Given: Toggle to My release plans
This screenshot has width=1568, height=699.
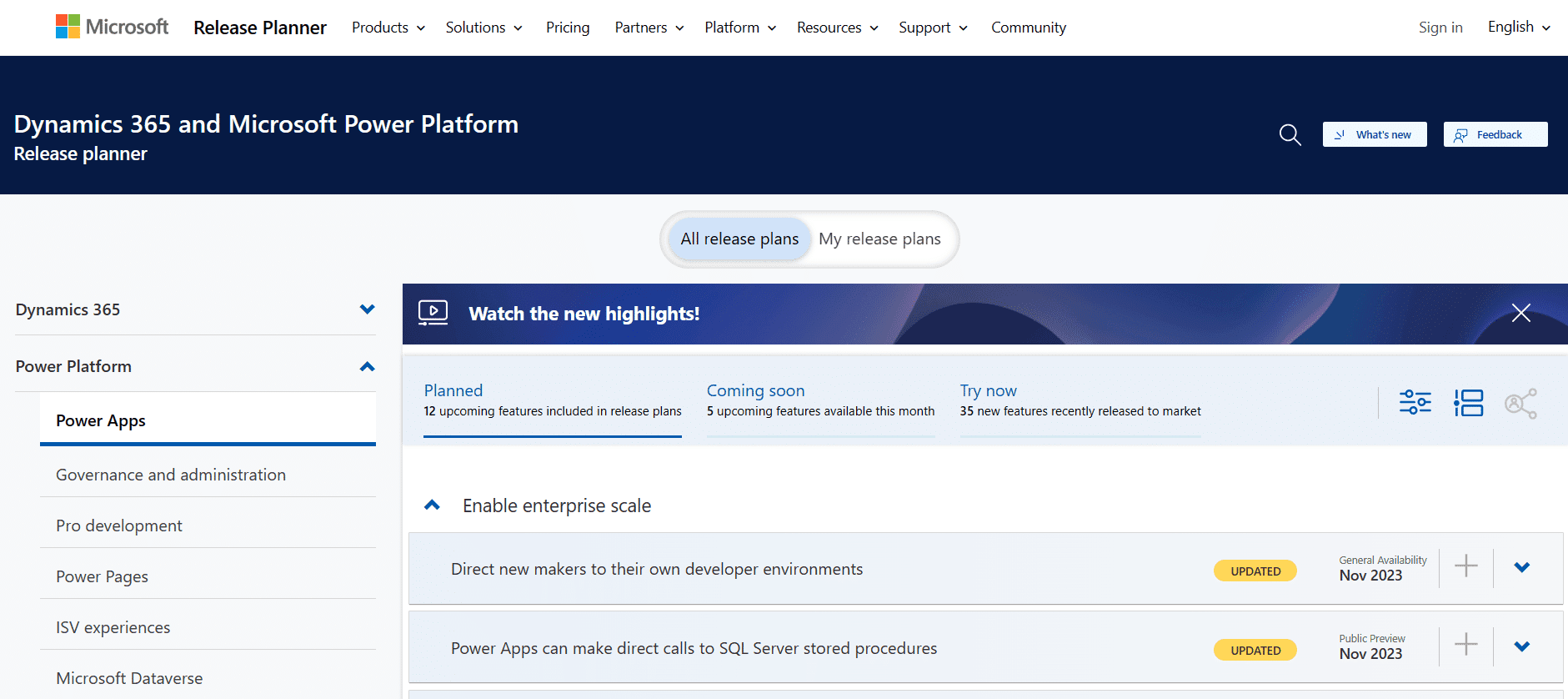Looking at the screenshot, I should [879, 239].
